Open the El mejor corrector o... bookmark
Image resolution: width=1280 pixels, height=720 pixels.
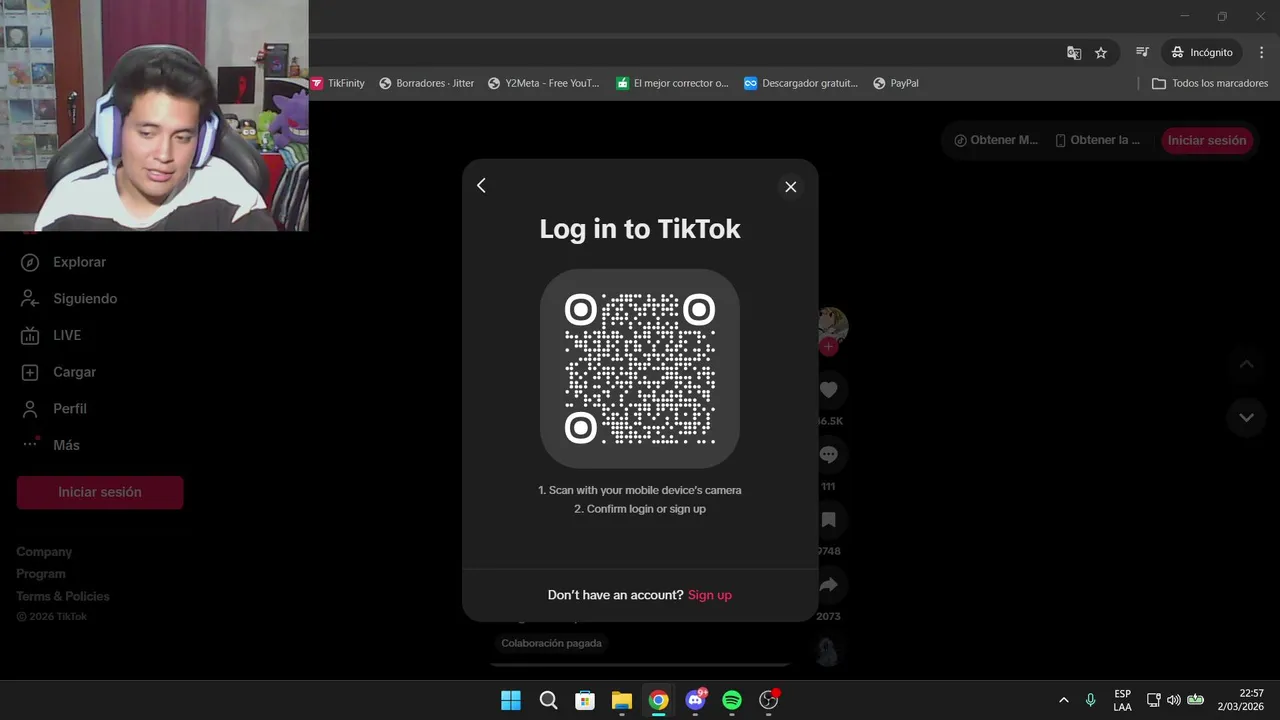(673, 83)
